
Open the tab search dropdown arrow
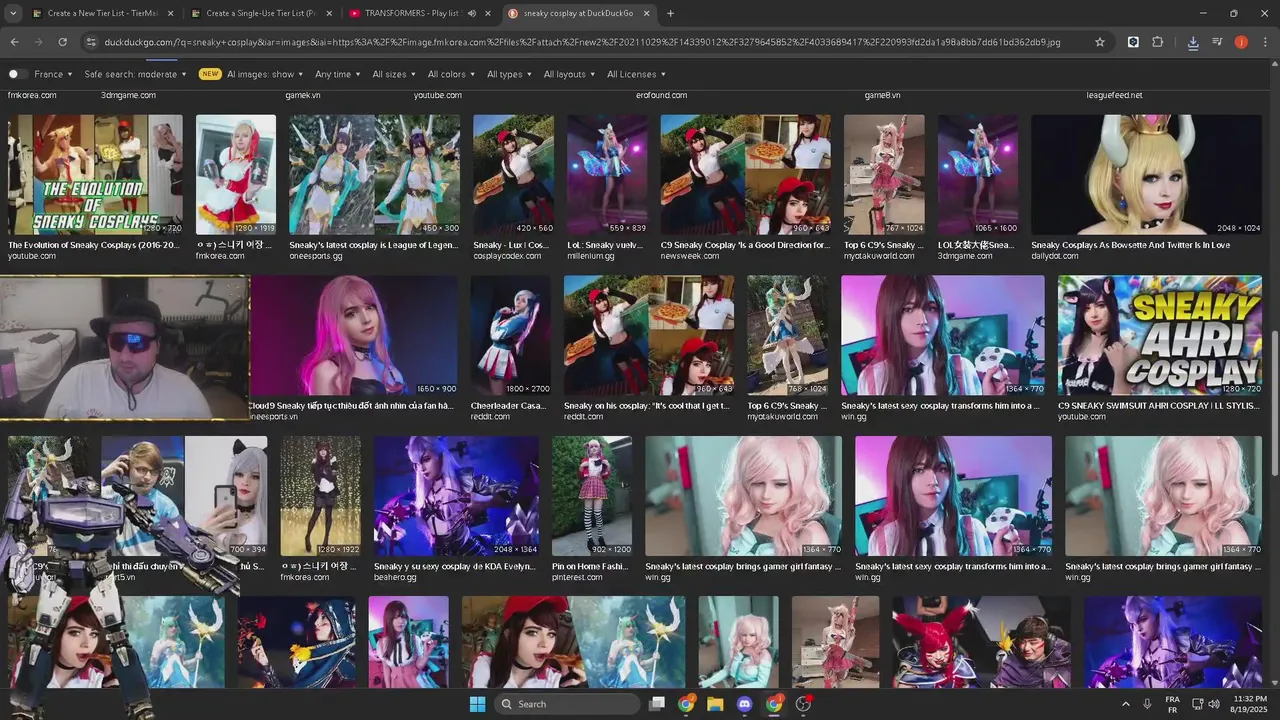(14, 13)
